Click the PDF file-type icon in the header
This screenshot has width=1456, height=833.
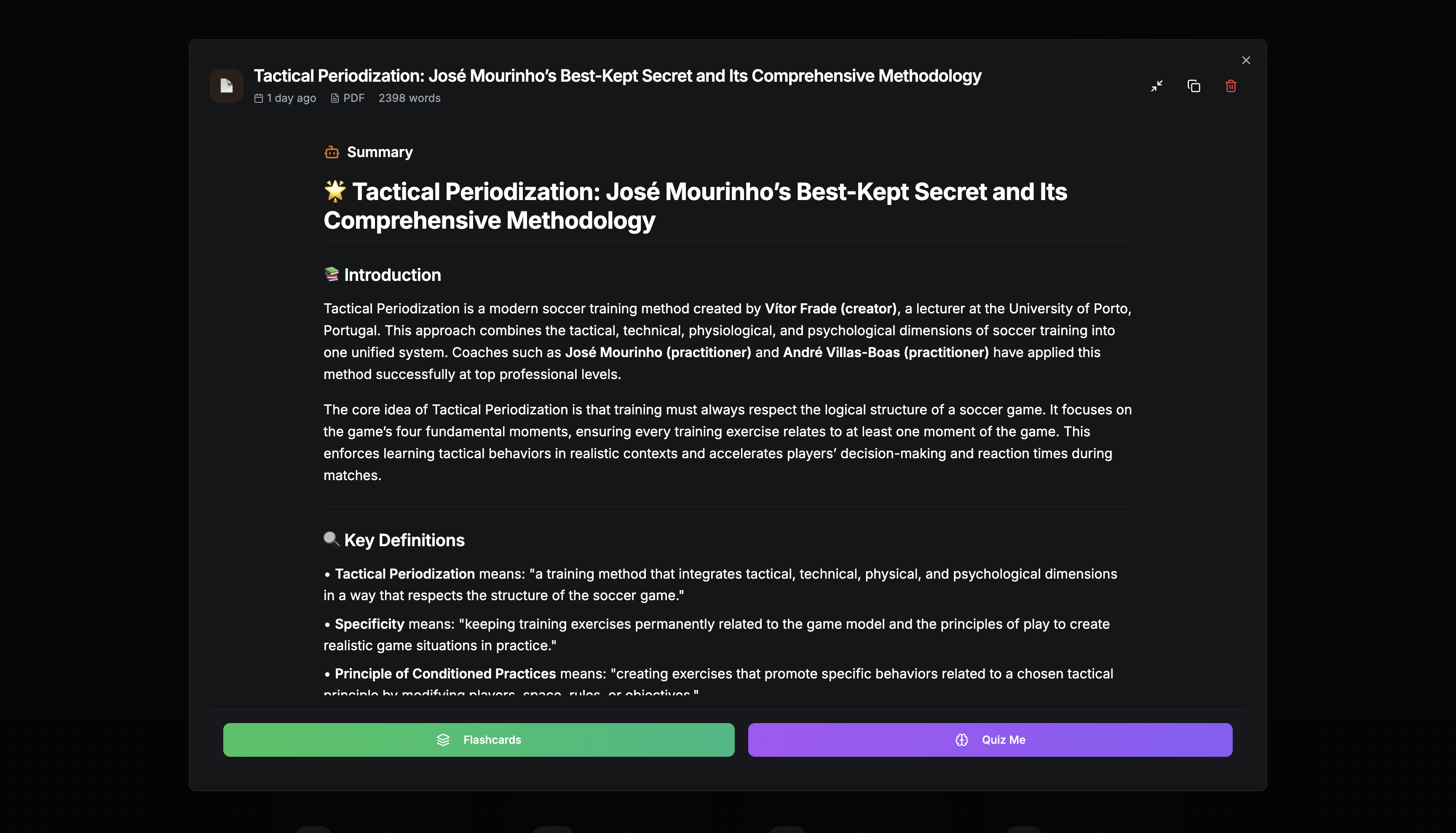point(335,98)
